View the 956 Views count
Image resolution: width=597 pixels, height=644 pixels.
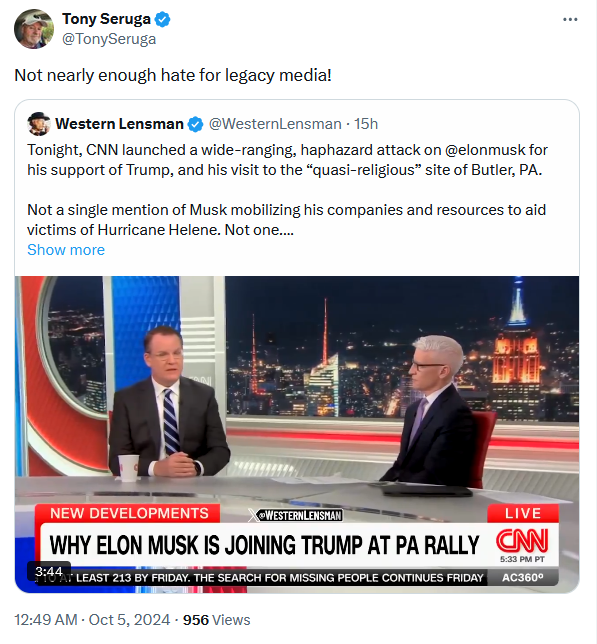[x=216, y=619]
